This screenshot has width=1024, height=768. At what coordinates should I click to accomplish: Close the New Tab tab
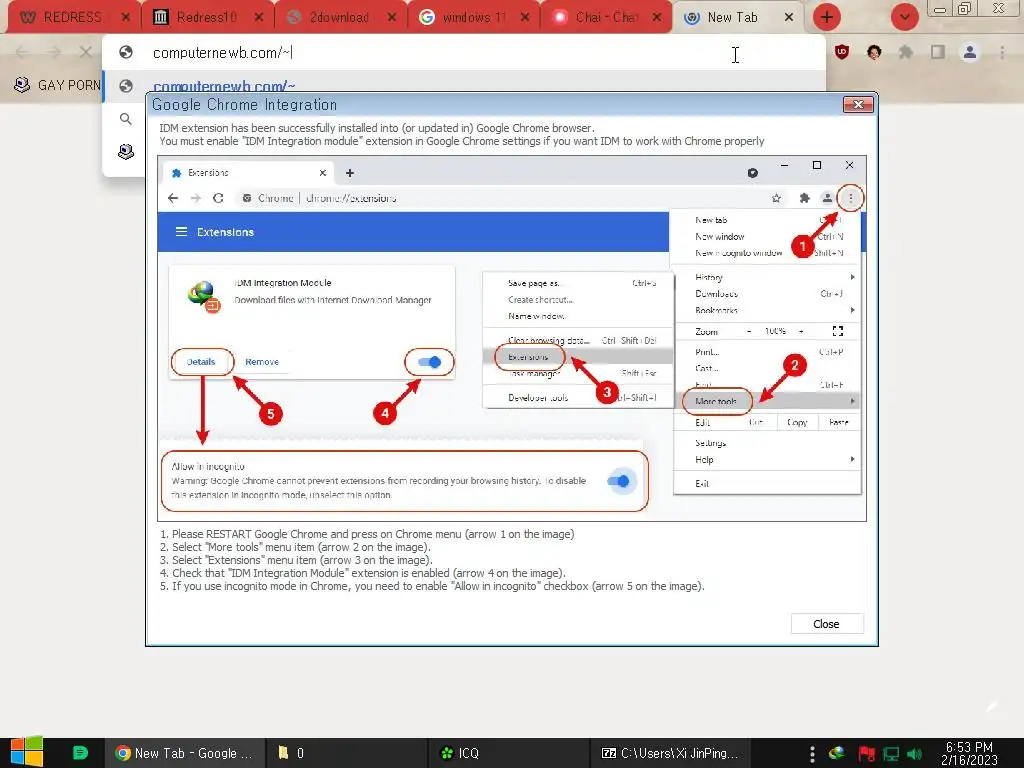point(789,18)
